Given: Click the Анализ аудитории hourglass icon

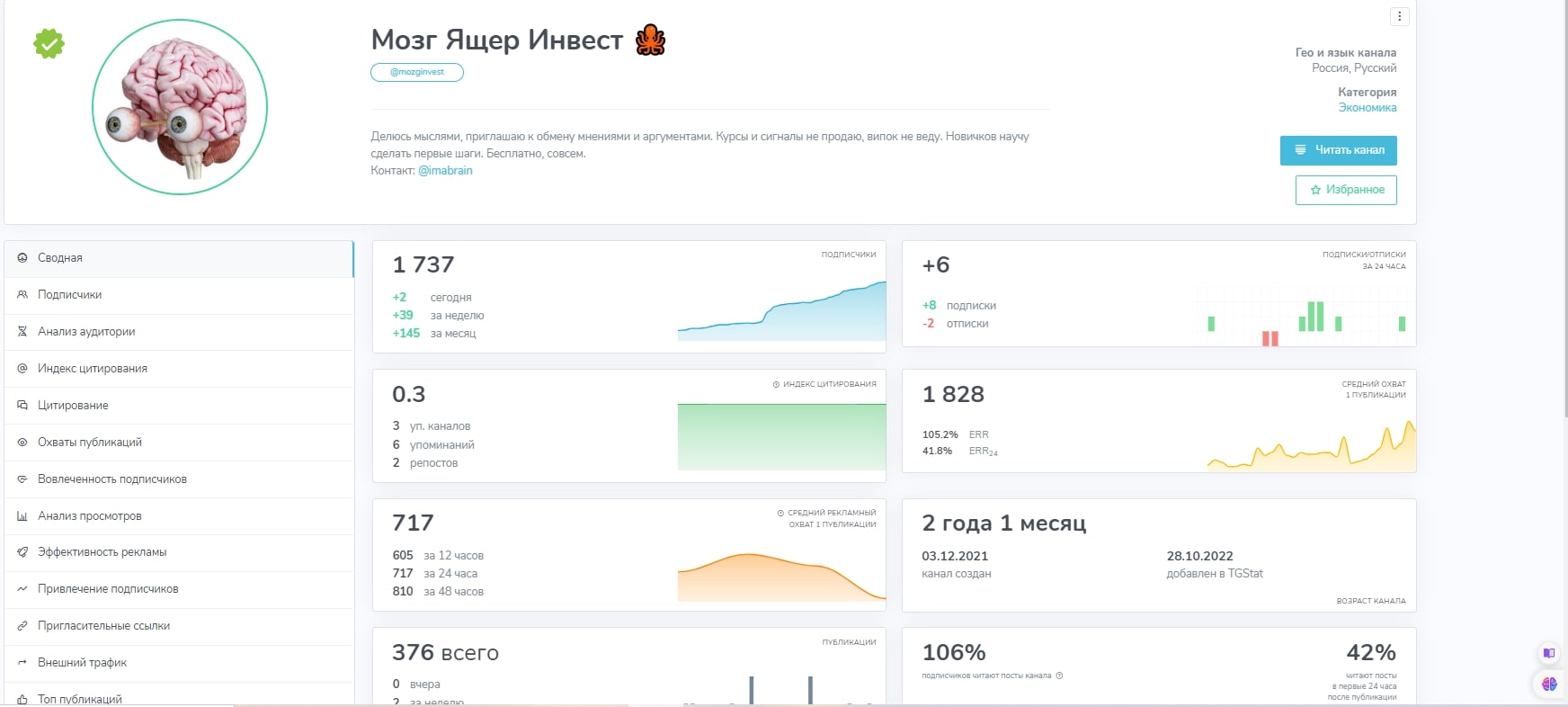Looking at the screenshot, I should click(x=22, y=332).
